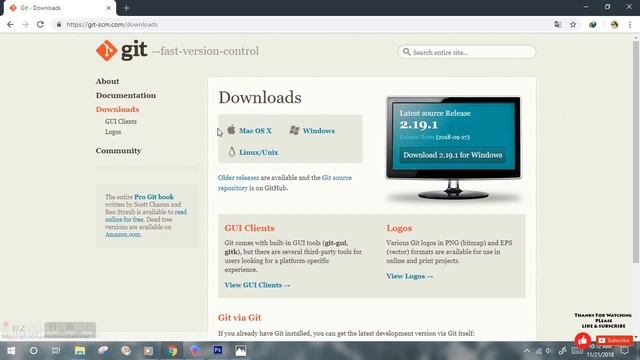Screen dimensions: 640x360
Task: Go back to the previous page
Action: pyautogui.click(x=10, y=24)
